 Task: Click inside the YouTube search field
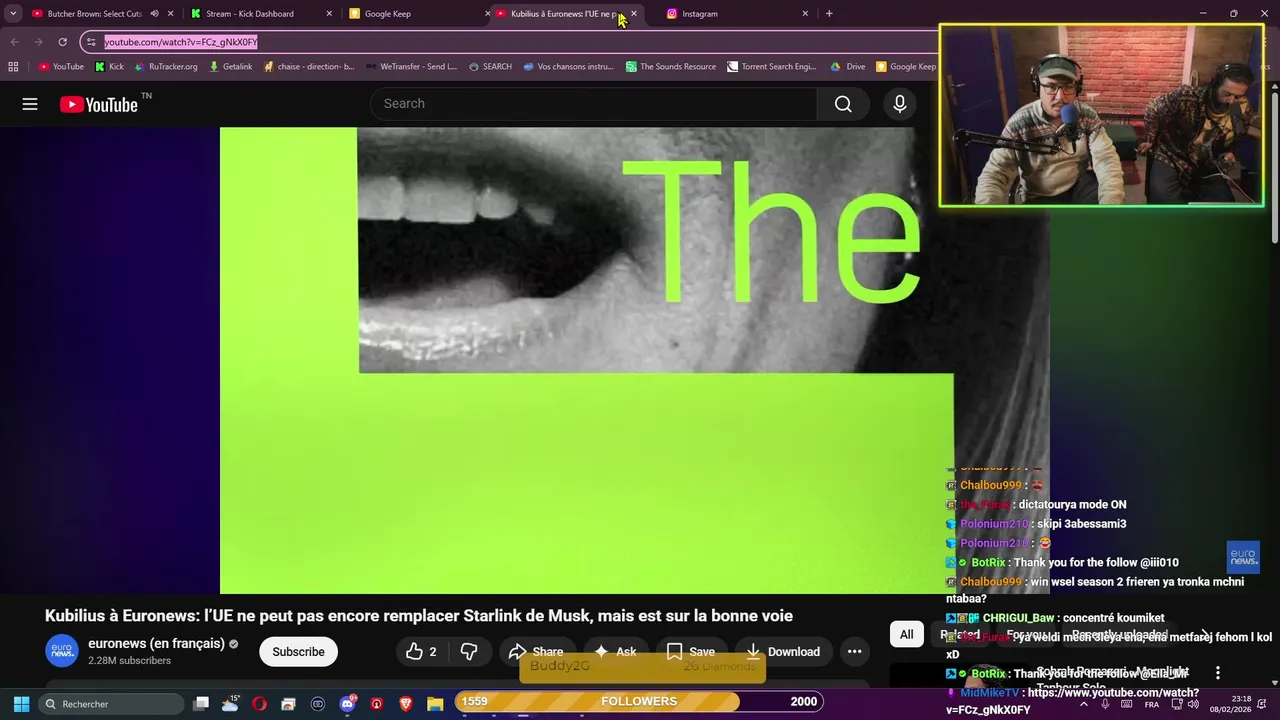[594, 104]
